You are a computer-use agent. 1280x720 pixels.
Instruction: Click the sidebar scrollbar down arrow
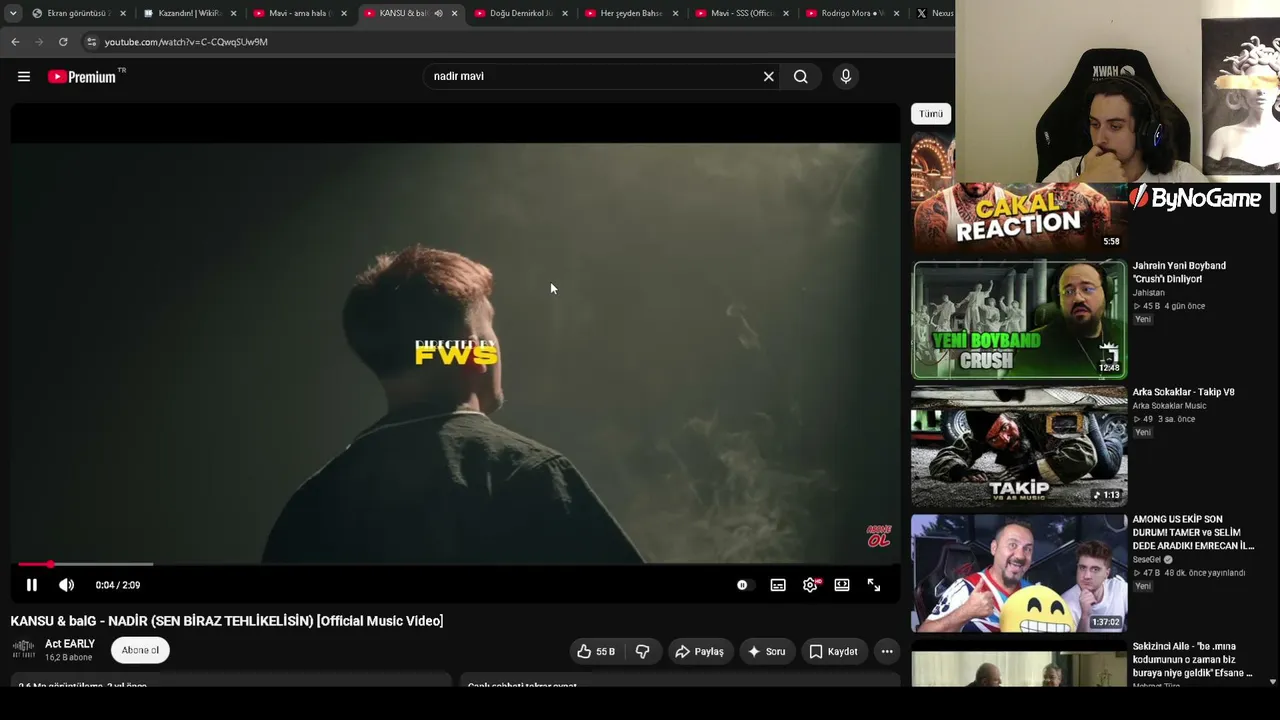tap(1272, 682)
